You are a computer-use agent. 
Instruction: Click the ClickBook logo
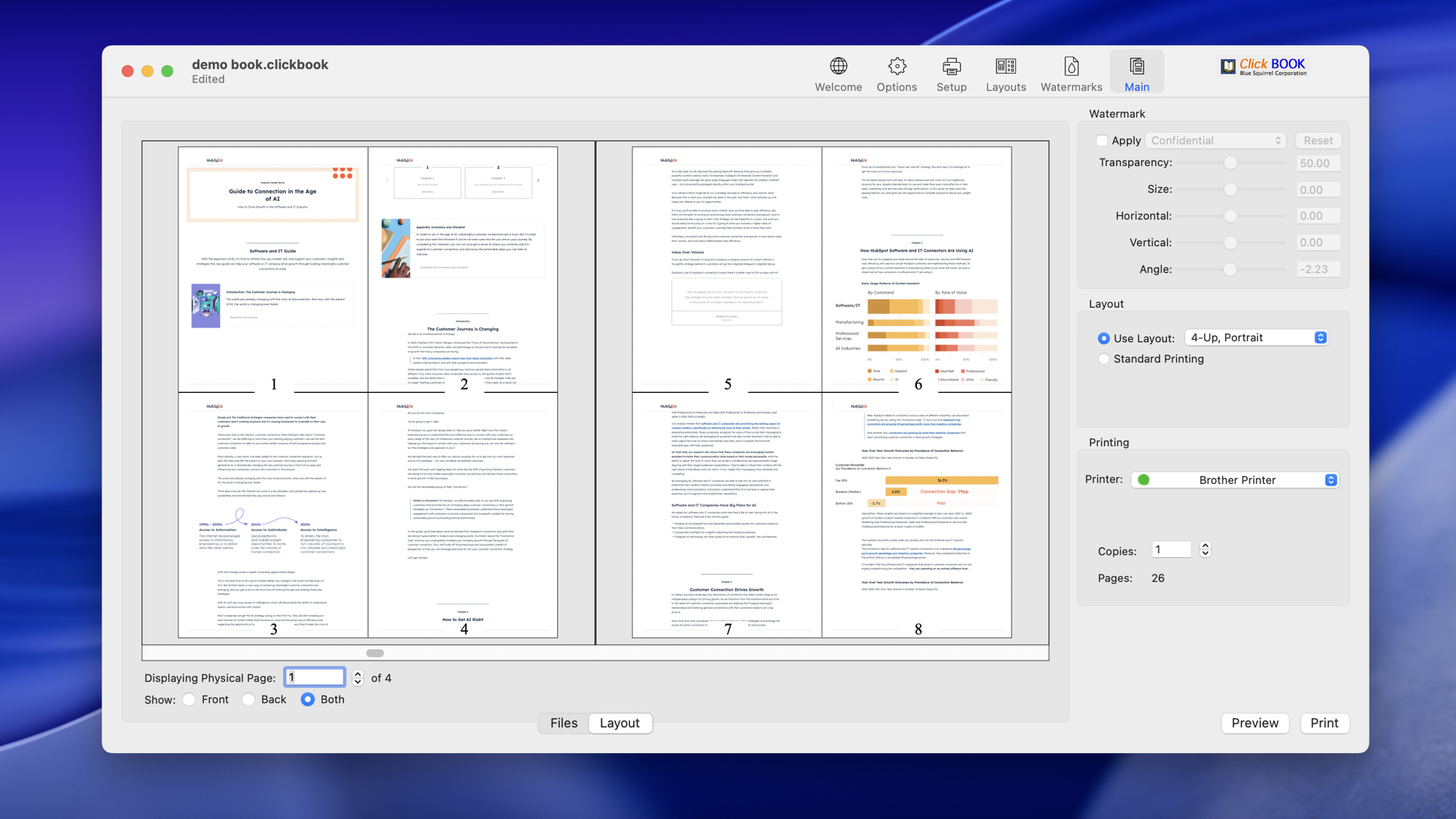point(1263,67)
